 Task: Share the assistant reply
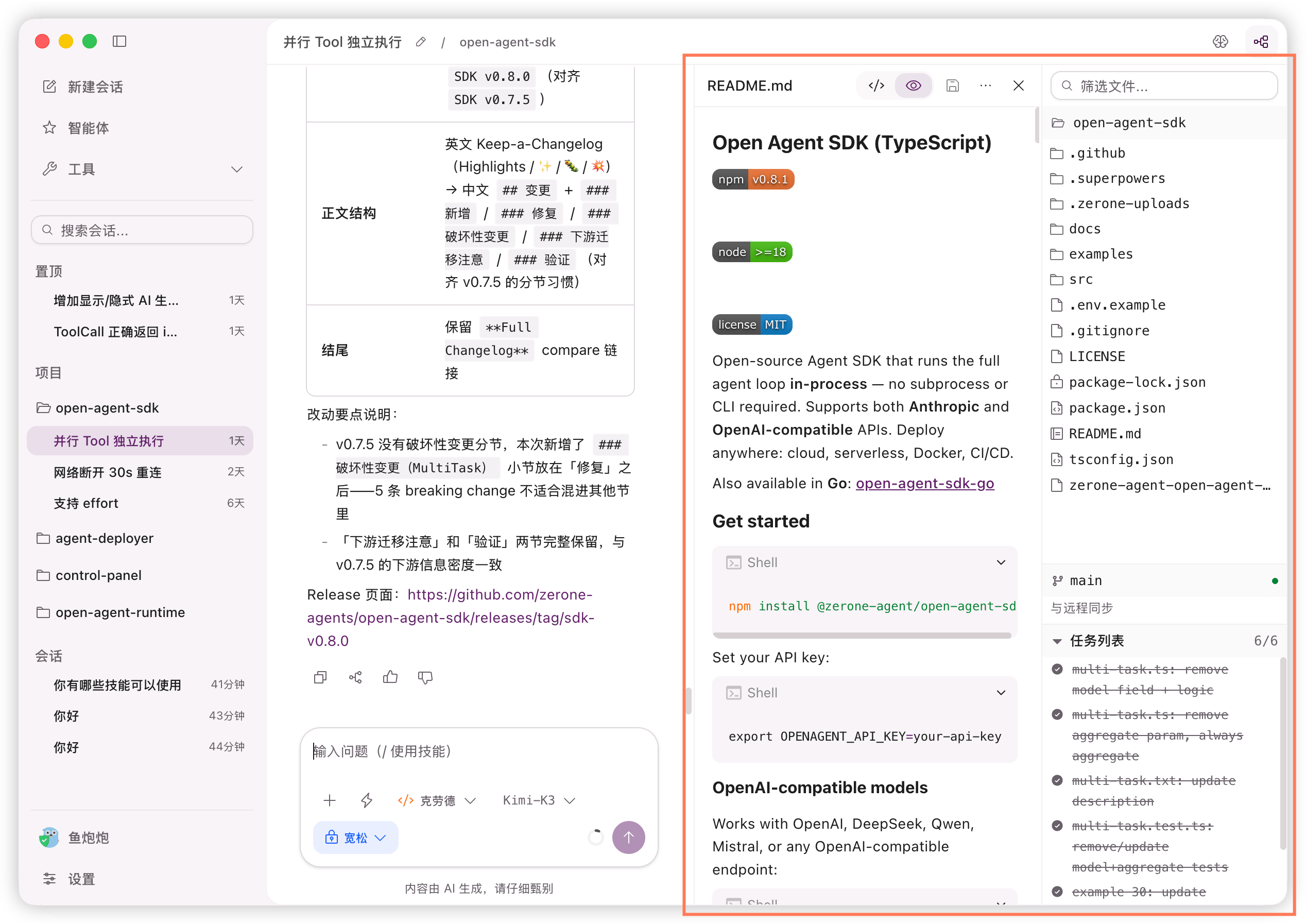click(355, 677)
